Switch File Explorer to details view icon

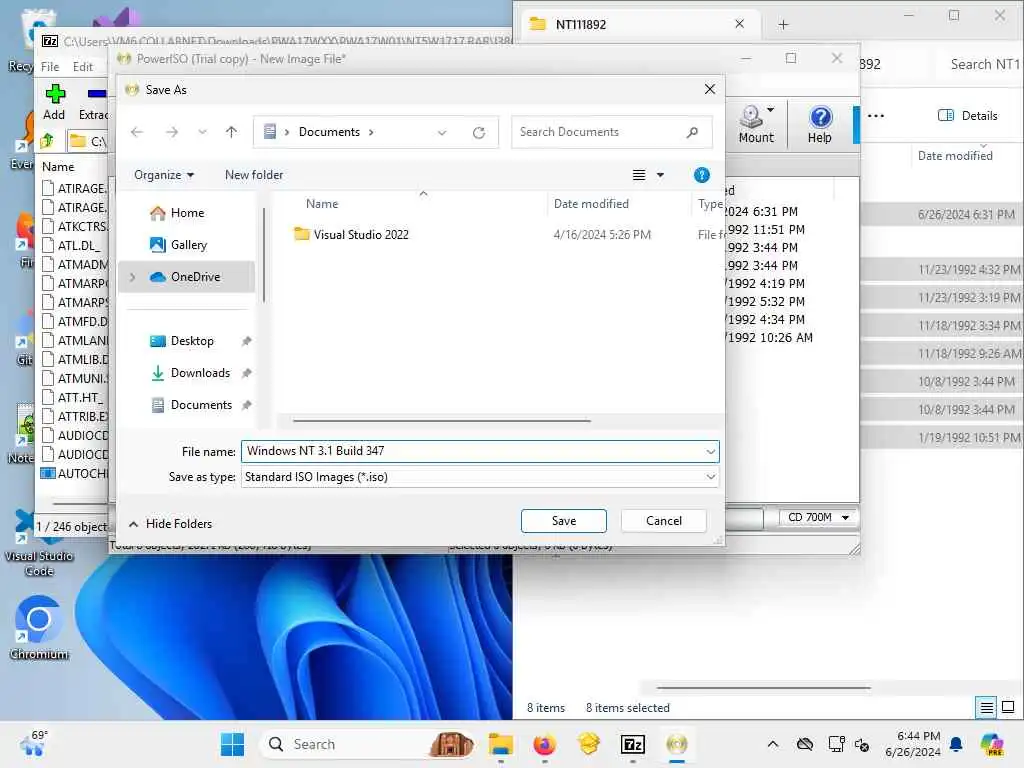(986, 707)
